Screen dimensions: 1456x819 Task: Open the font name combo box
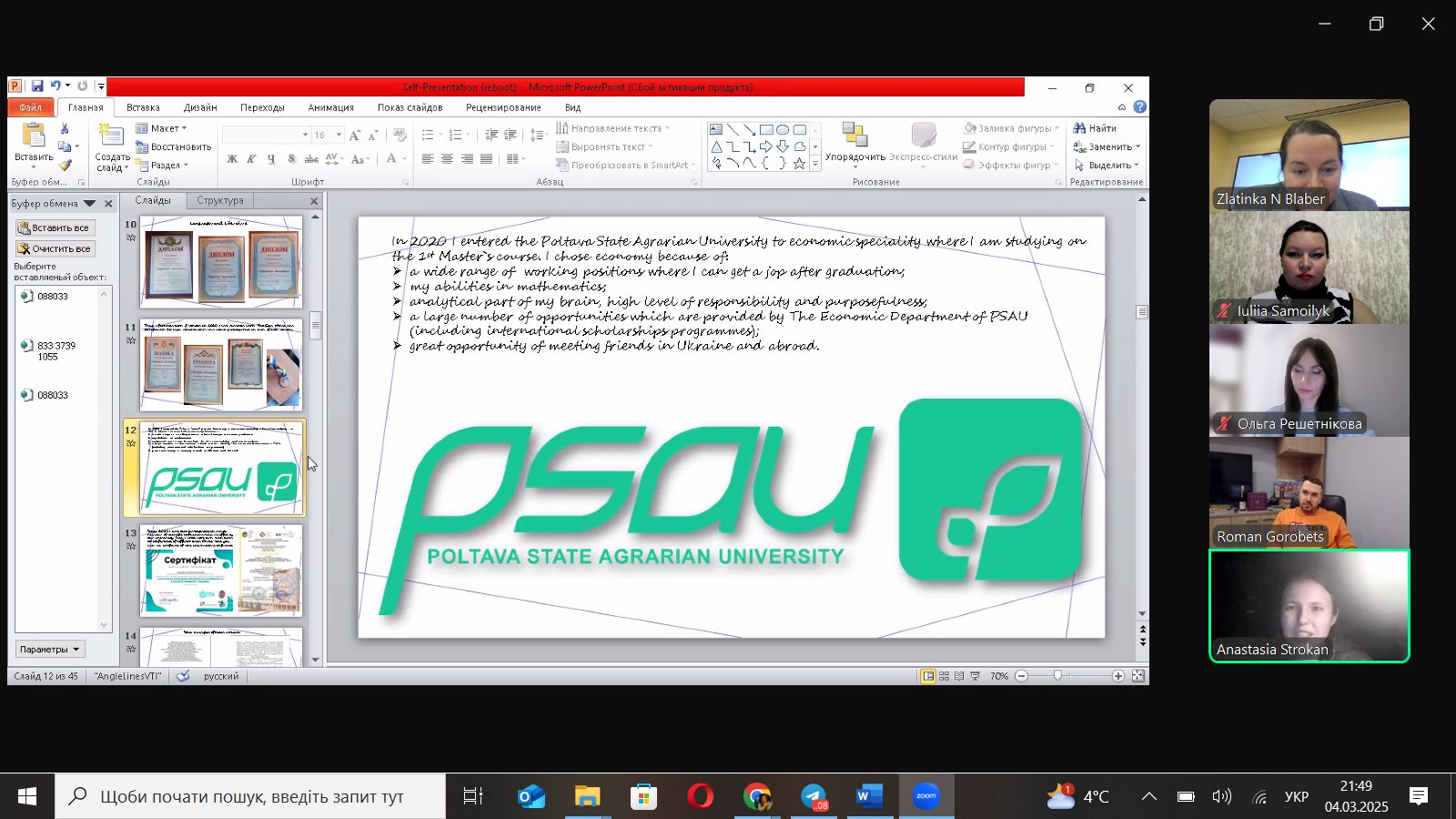pos(266,135)
